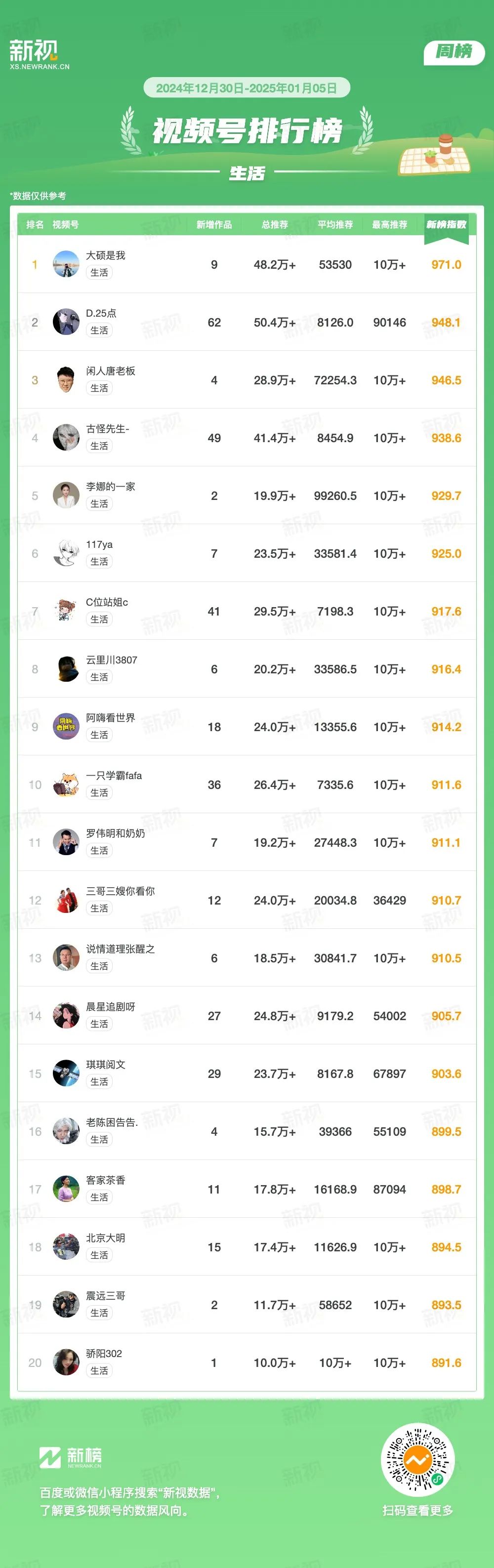Click the 新榜 logo in the footer
The image size is (494, 1568).
[x=71, y=1457]
